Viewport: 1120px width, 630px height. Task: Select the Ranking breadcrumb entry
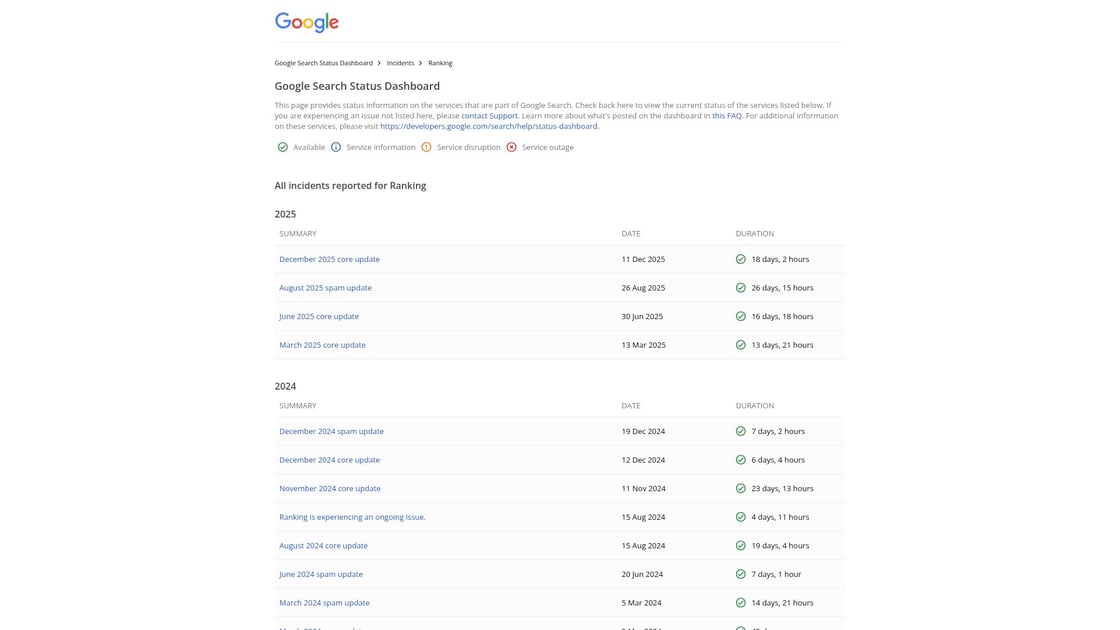click(x=440, y=62)
